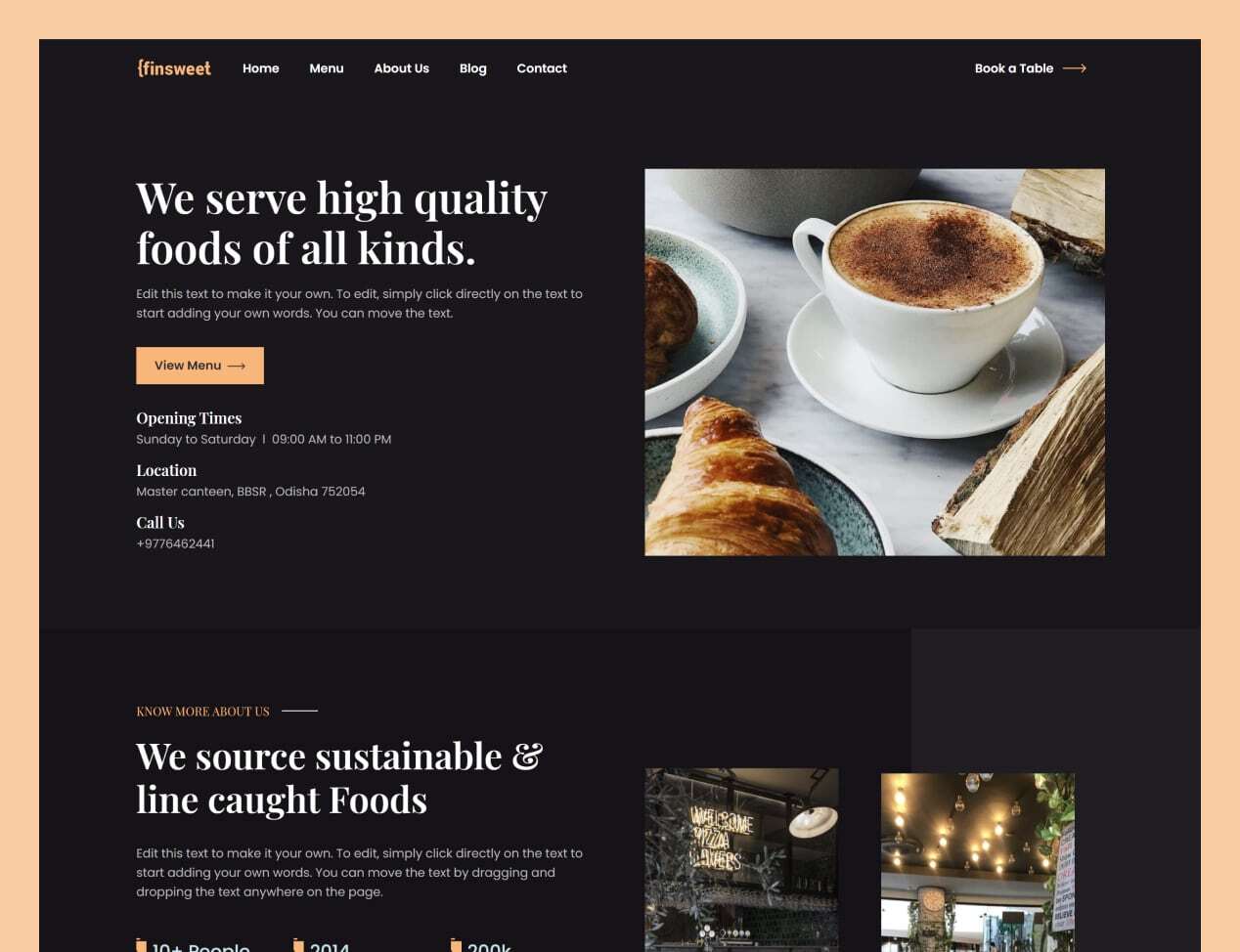Open the Contact page

pos(542,68)
